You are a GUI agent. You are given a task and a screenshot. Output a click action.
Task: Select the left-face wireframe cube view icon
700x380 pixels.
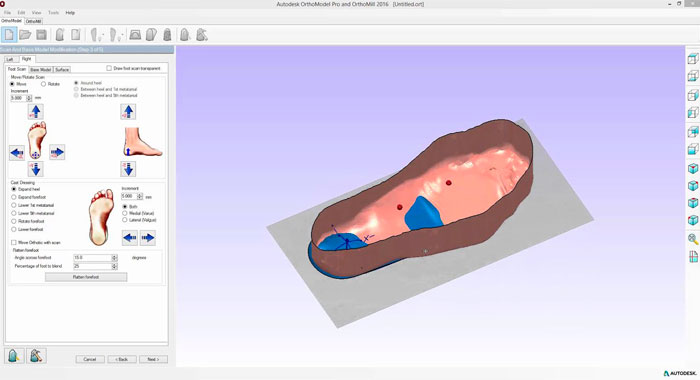click(693, 112)
